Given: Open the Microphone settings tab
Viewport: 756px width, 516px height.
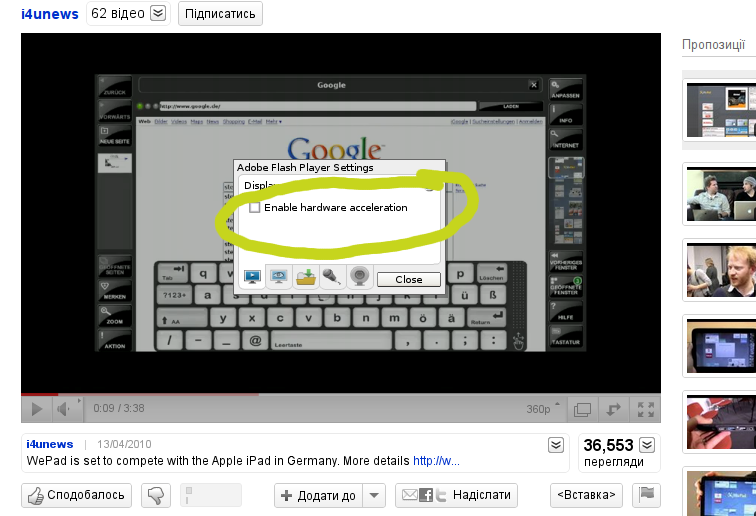Looking at the screenshot, I should (332, 276).
